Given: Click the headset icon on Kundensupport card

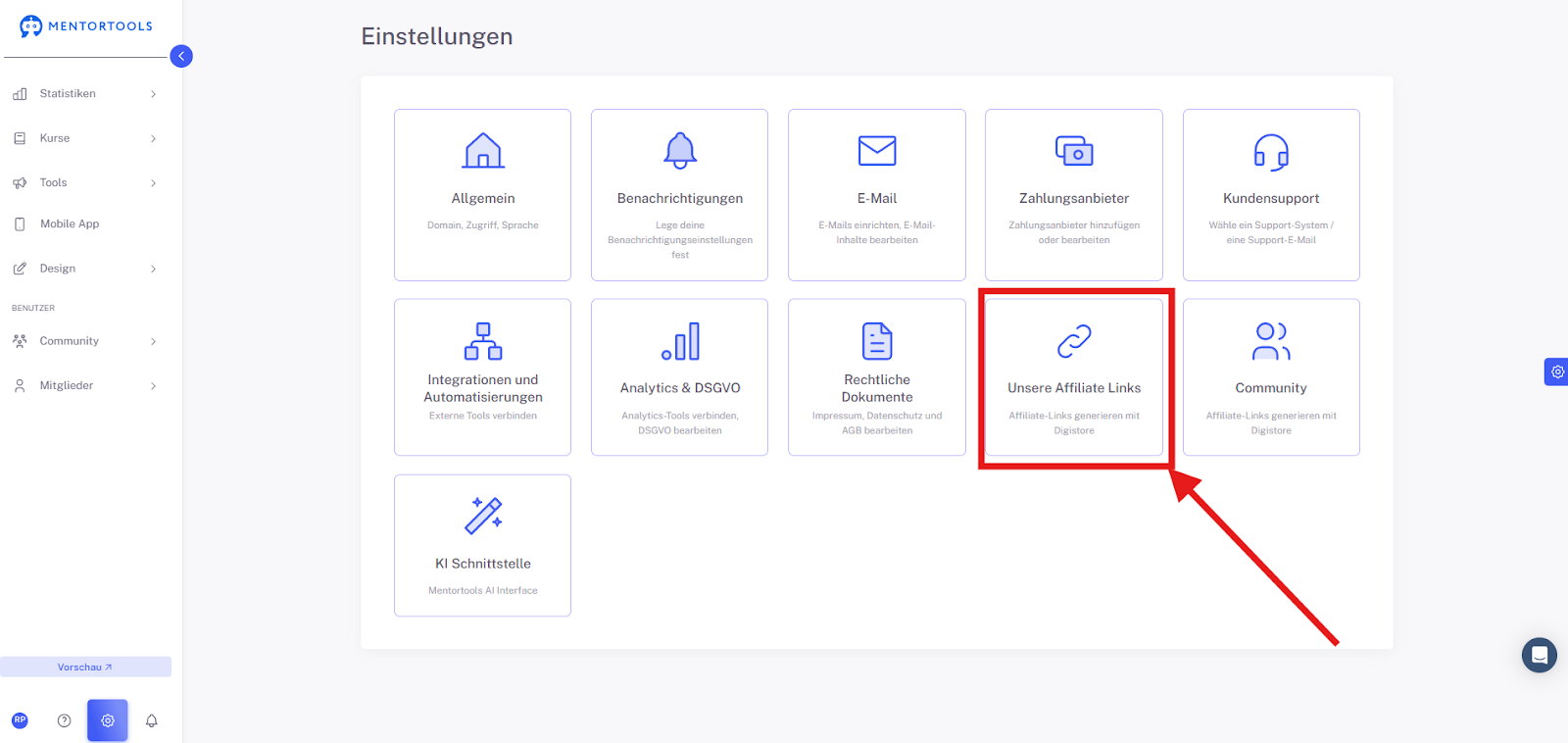Looking at the screenshot, I should pos(1271,152).
